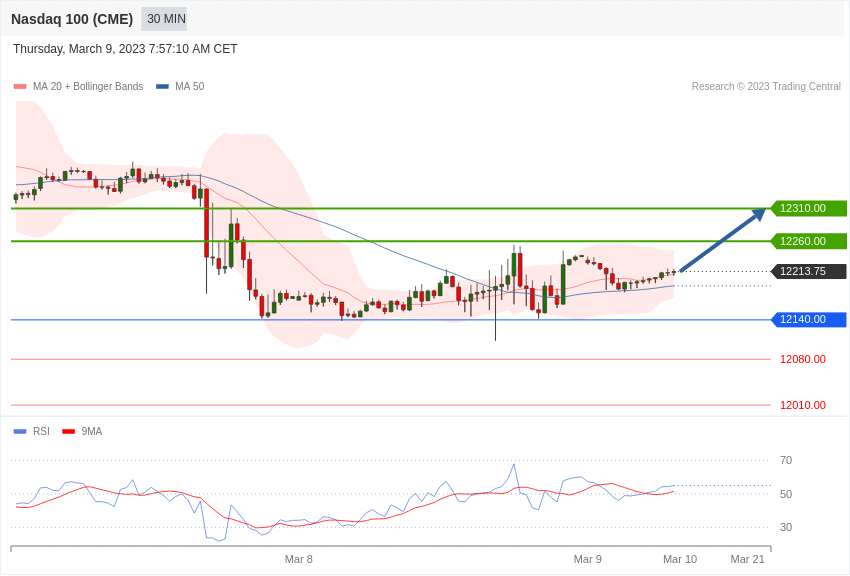Screen dimensions: 850x576
Task: Click the RSI legend swatch
Action: [x=20, y=432]
